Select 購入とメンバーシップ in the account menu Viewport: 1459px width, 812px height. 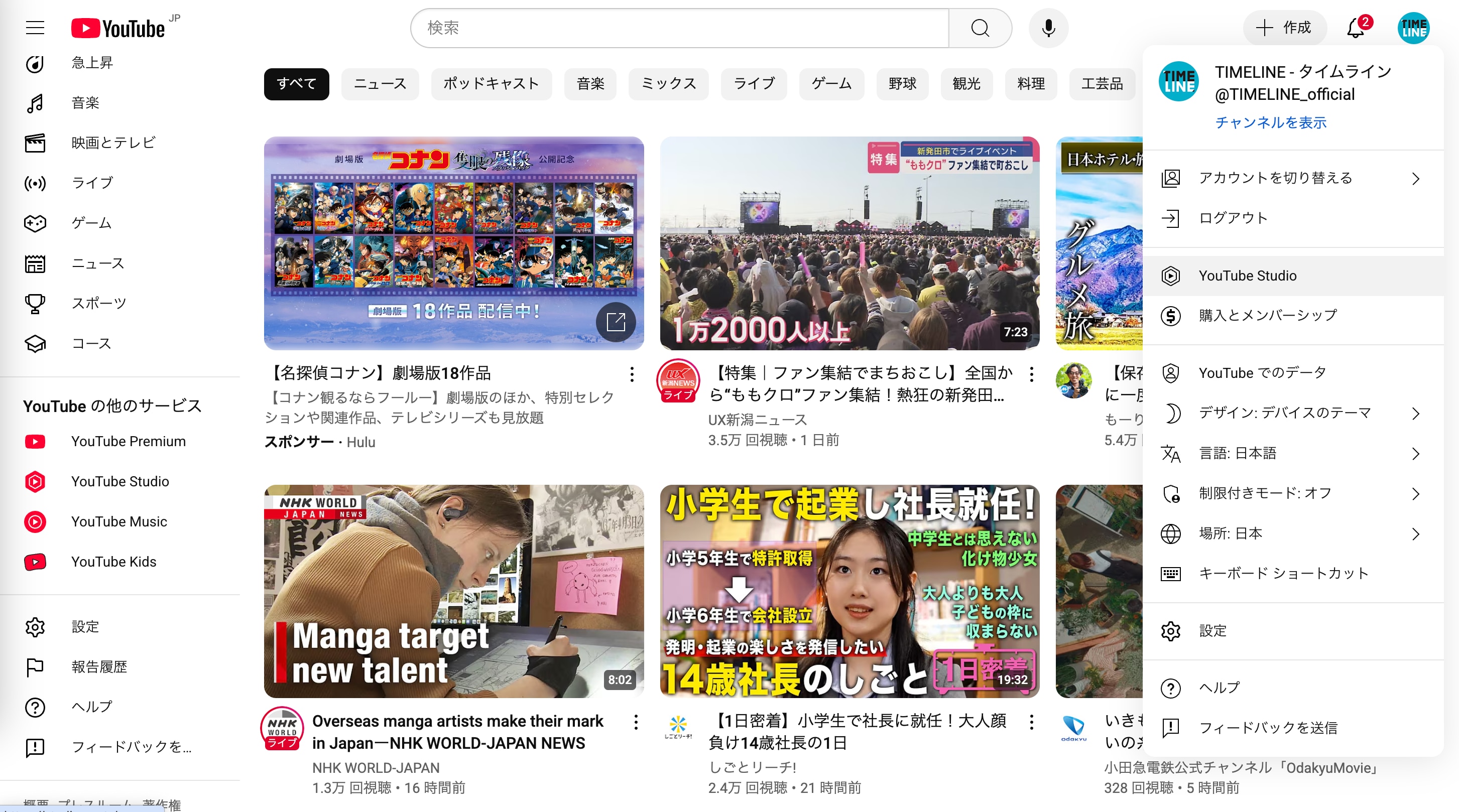tap(1293, 315)
